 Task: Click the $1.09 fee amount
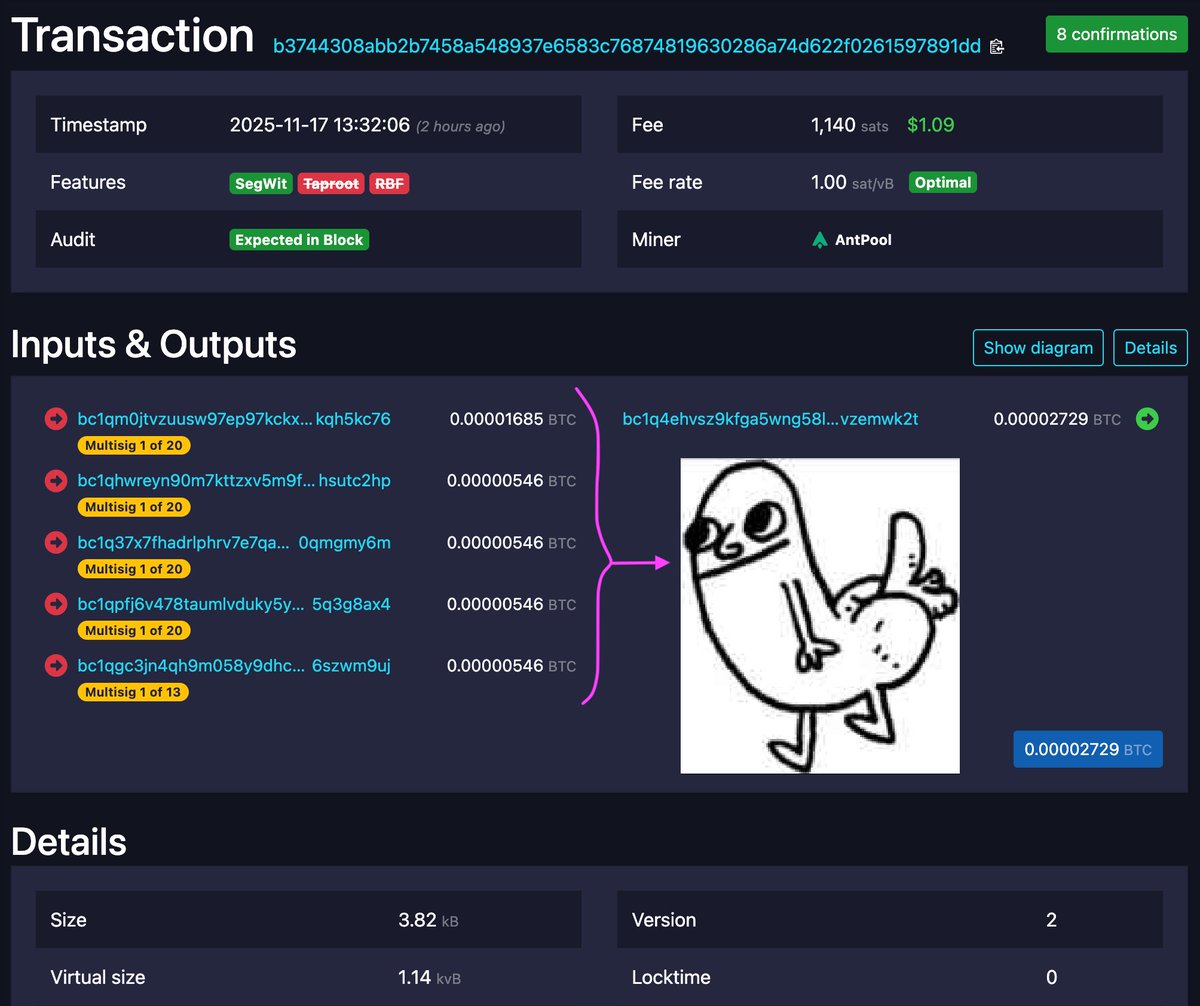(x=931, y=125)
